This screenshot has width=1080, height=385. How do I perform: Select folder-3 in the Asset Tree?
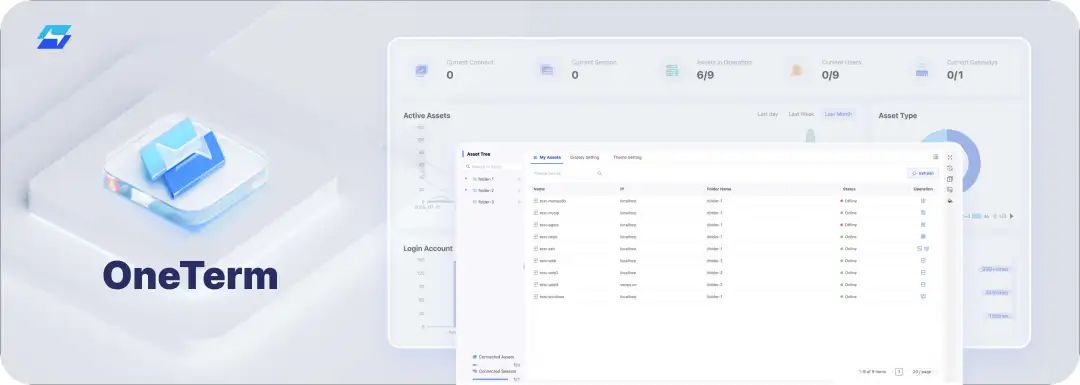pyautogui.click(x=485, y=202)
